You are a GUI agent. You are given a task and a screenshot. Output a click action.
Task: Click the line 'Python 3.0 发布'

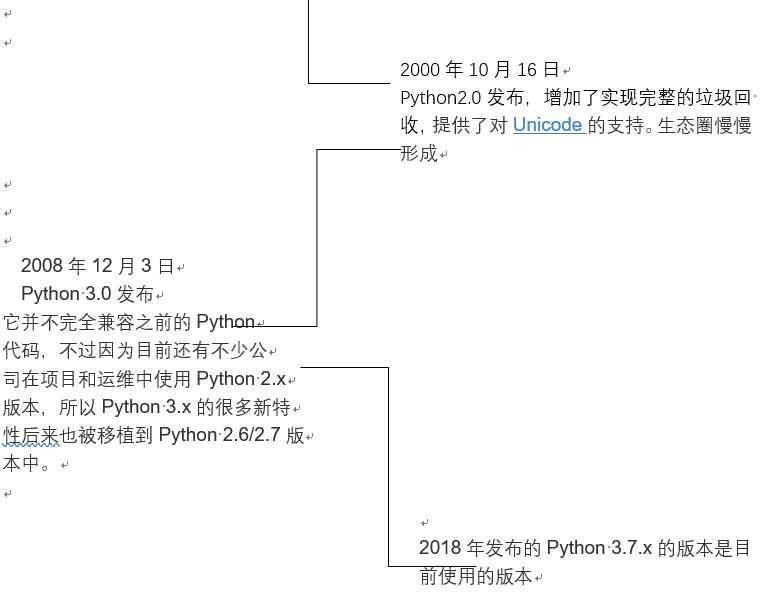coord(87,294)
